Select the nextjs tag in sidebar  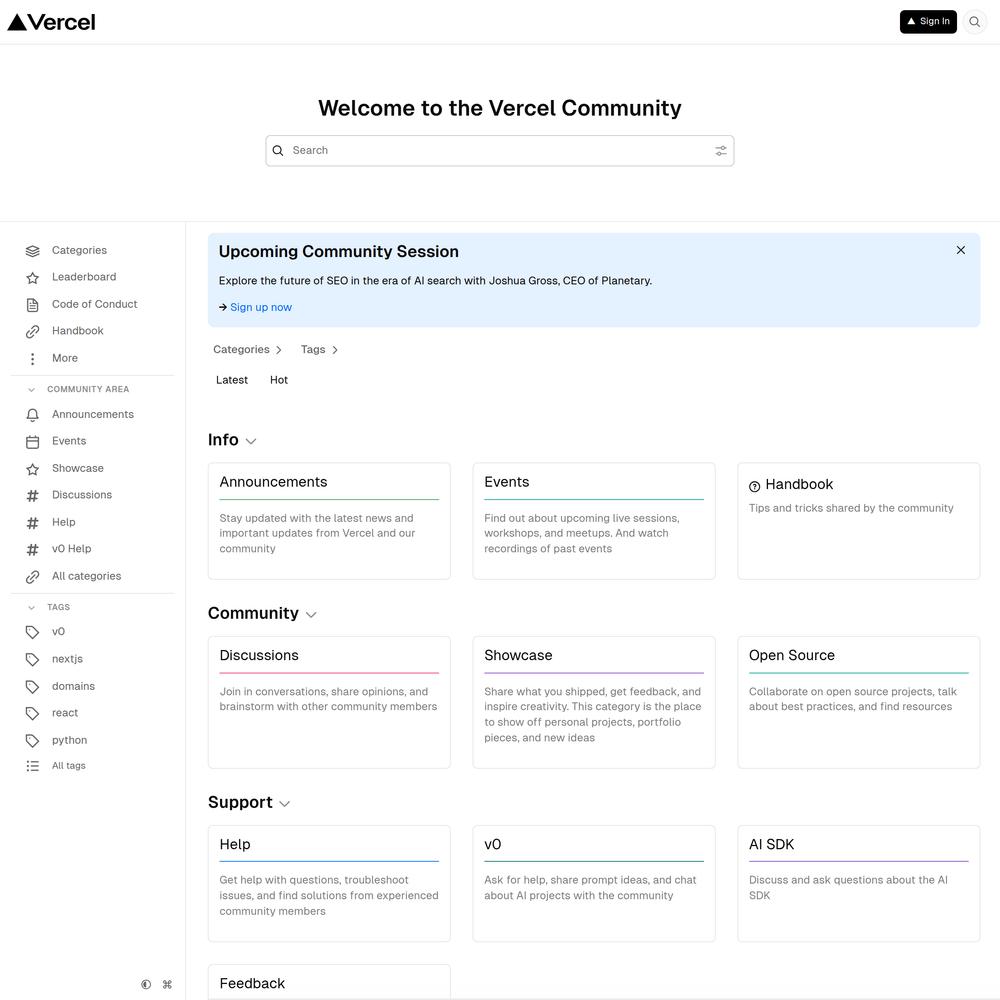(x=68, y=659)
